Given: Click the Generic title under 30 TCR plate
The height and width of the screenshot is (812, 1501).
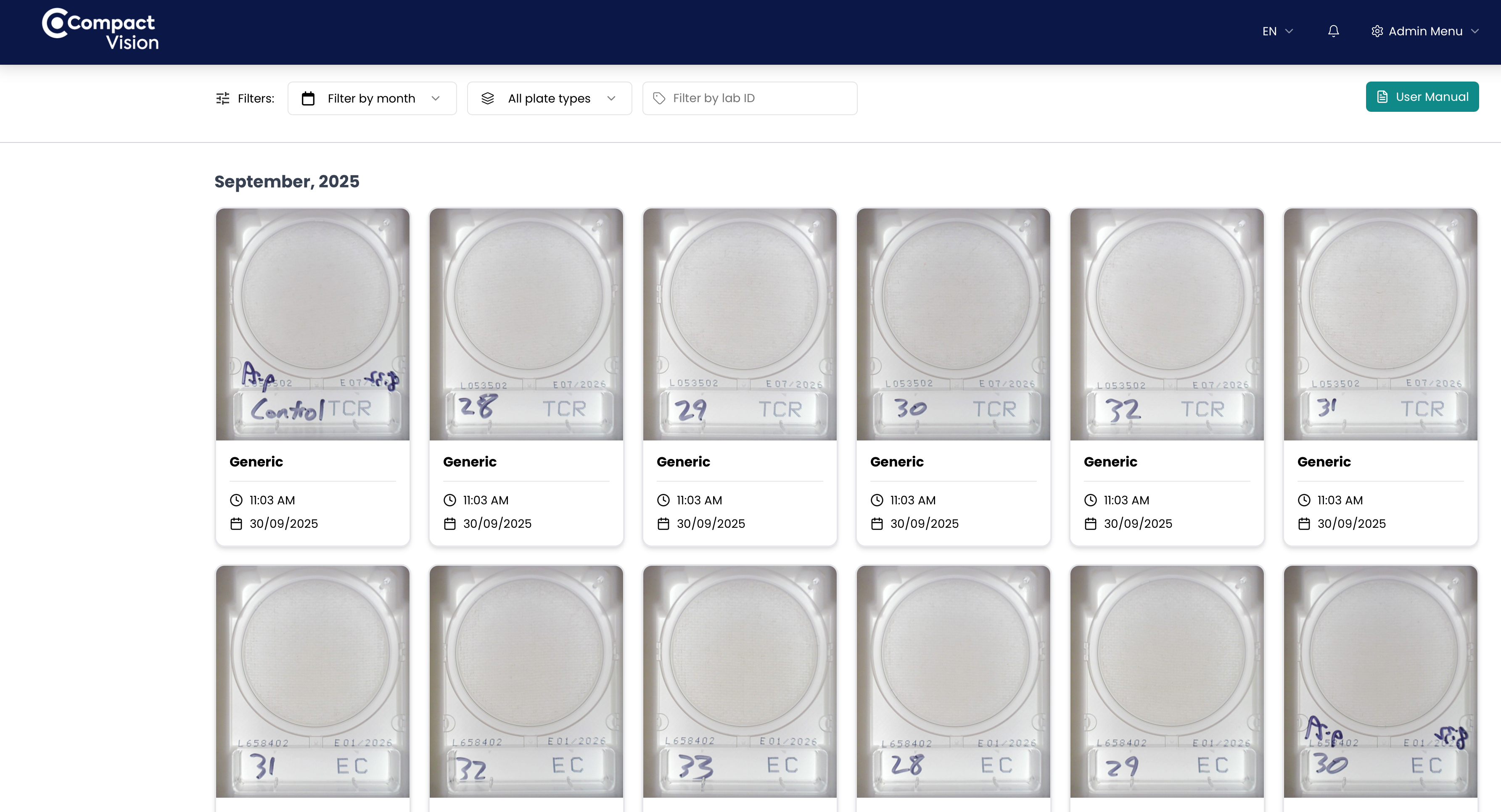Looking at the screenshot, I should (x=896, y=462).
